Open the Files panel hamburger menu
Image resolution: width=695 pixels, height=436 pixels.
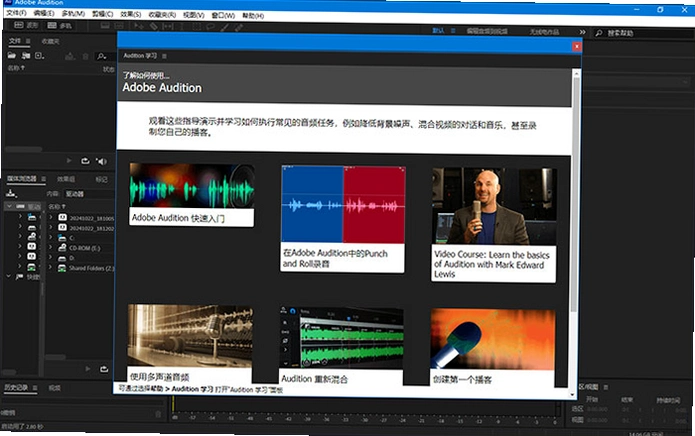28,41
